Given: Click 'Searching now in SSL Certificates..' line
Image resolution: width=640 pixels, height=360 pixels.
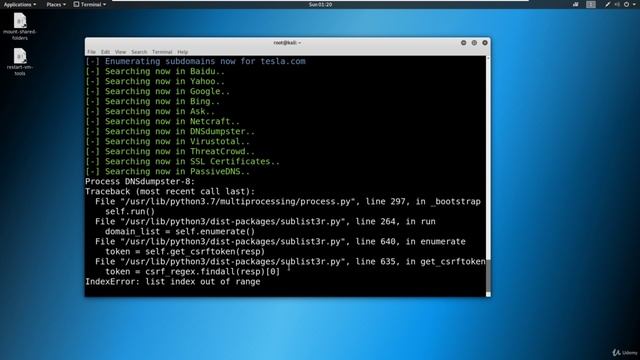Looking at the screenshot, I should (x=182, y=161).
